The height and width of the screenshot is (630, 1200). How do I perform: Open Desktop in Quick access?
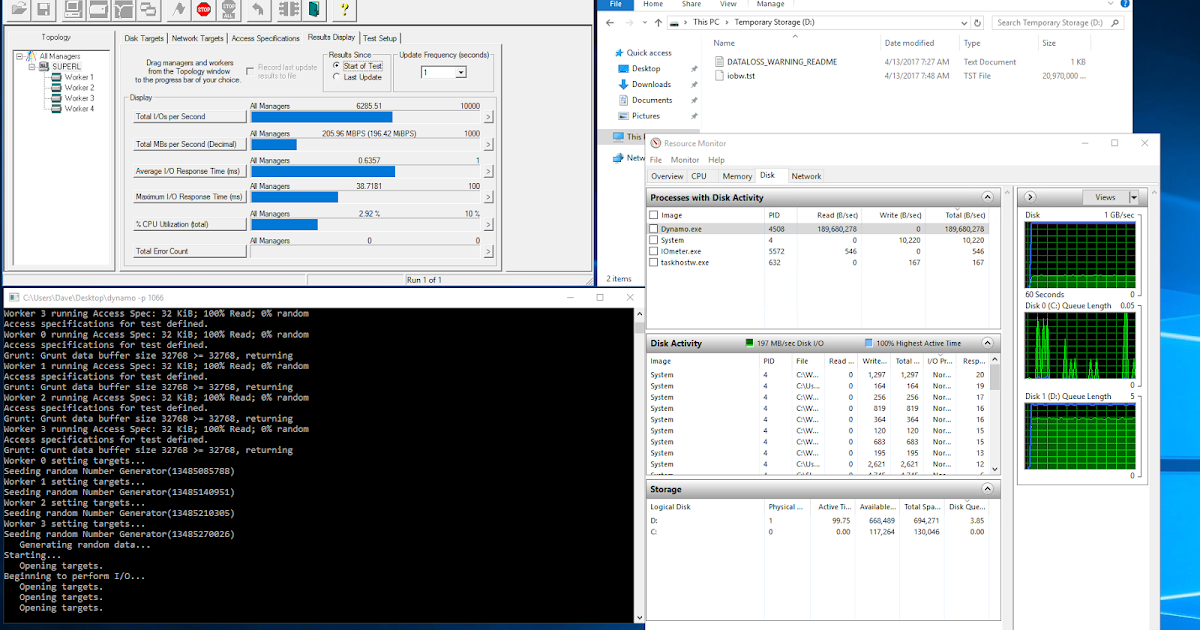(x=646, y=68)
